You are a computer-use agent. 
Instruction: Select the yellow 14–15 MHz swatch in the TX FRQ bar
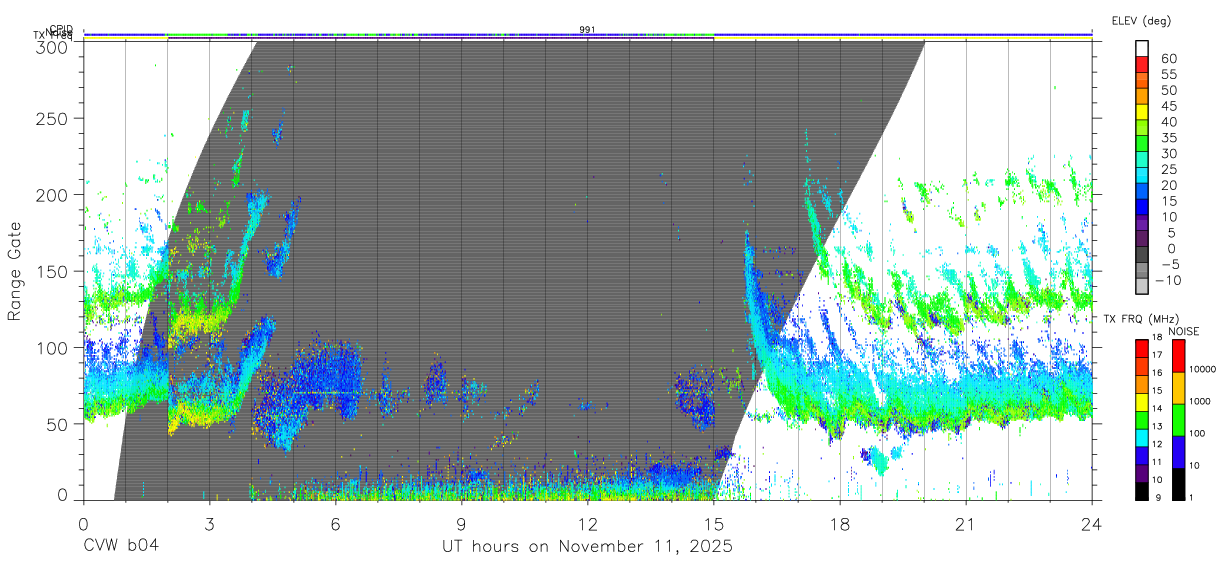click(x=1142, y=401)
